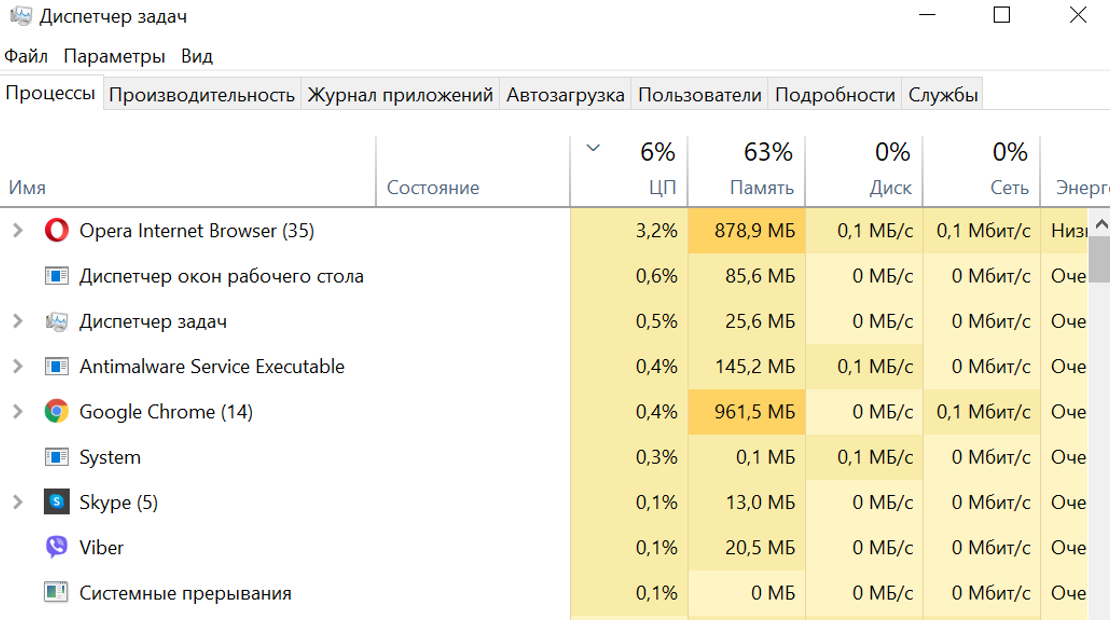Screen dimensions: 1110x620
Task: Click the System process icon
Action: 57,457
